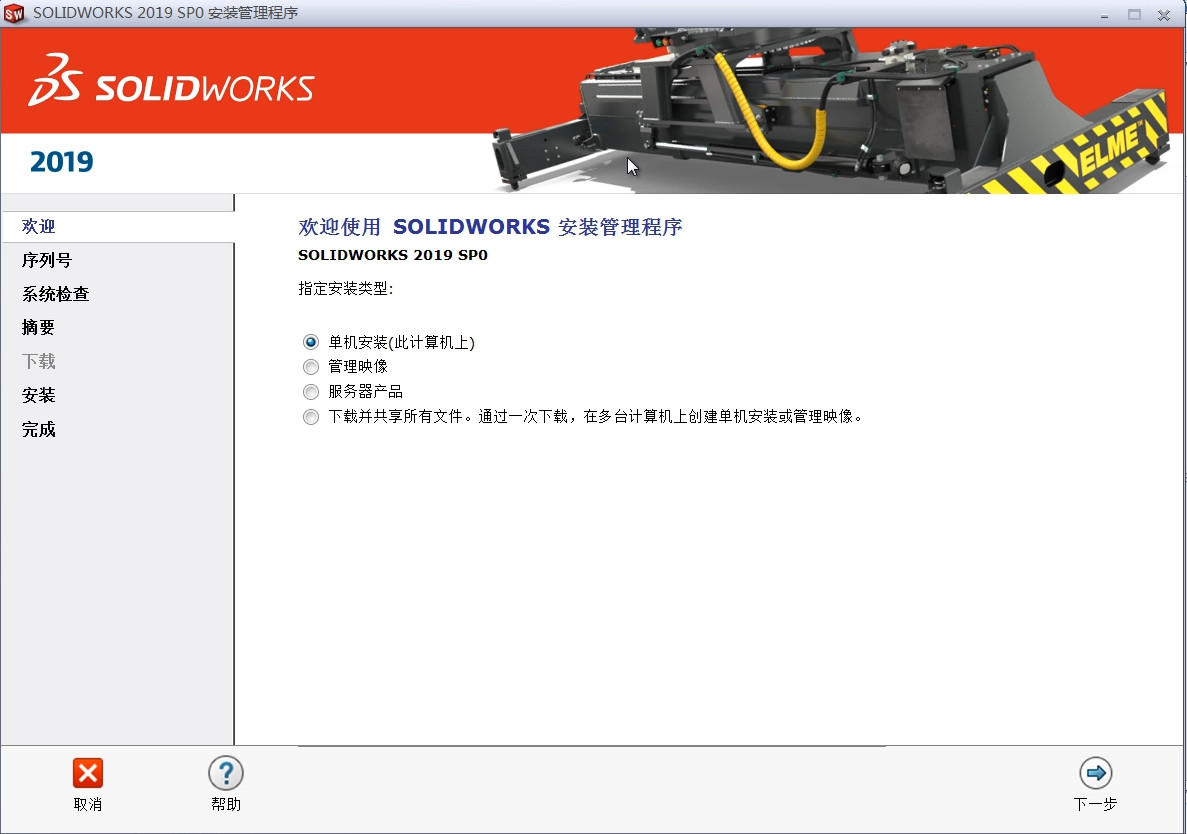Click the ELME machine banner image
This screenshot has width=1187, height=834.
(x=830, y=110)
